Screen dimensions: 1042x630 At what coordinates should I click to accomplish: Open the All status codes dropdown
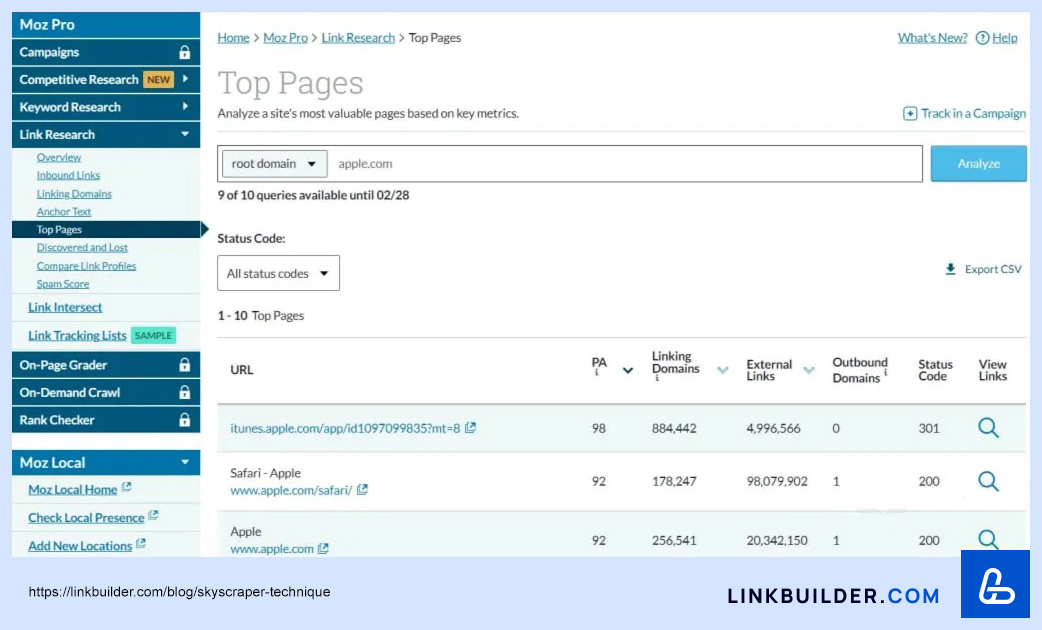click(x=278, y=273)
